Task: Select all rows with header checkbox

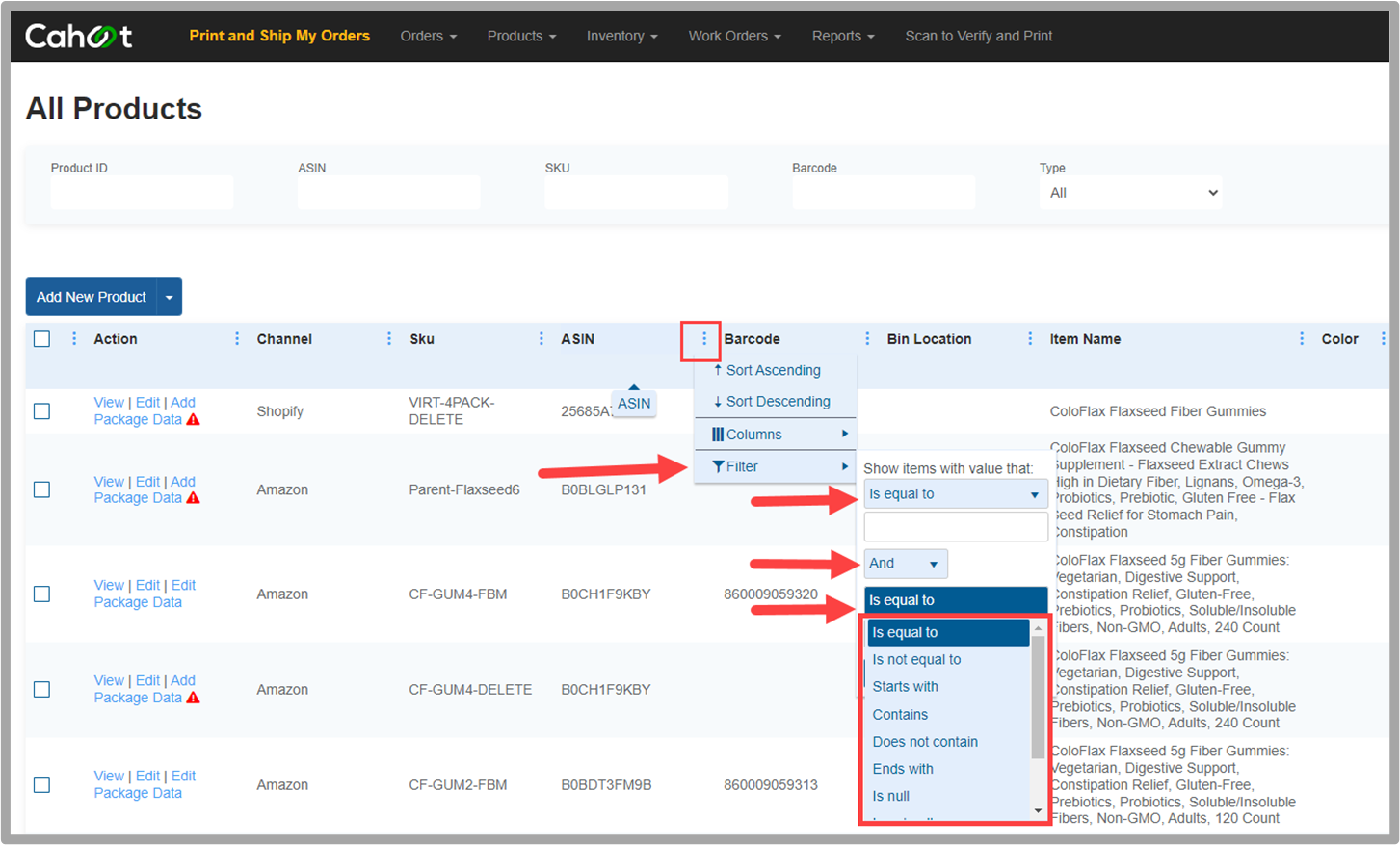Action: click(41, 339)
